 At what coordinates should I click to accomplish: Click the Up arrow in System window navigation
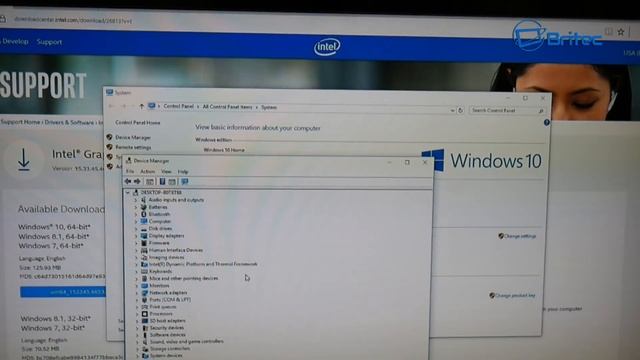pos(141,107)
